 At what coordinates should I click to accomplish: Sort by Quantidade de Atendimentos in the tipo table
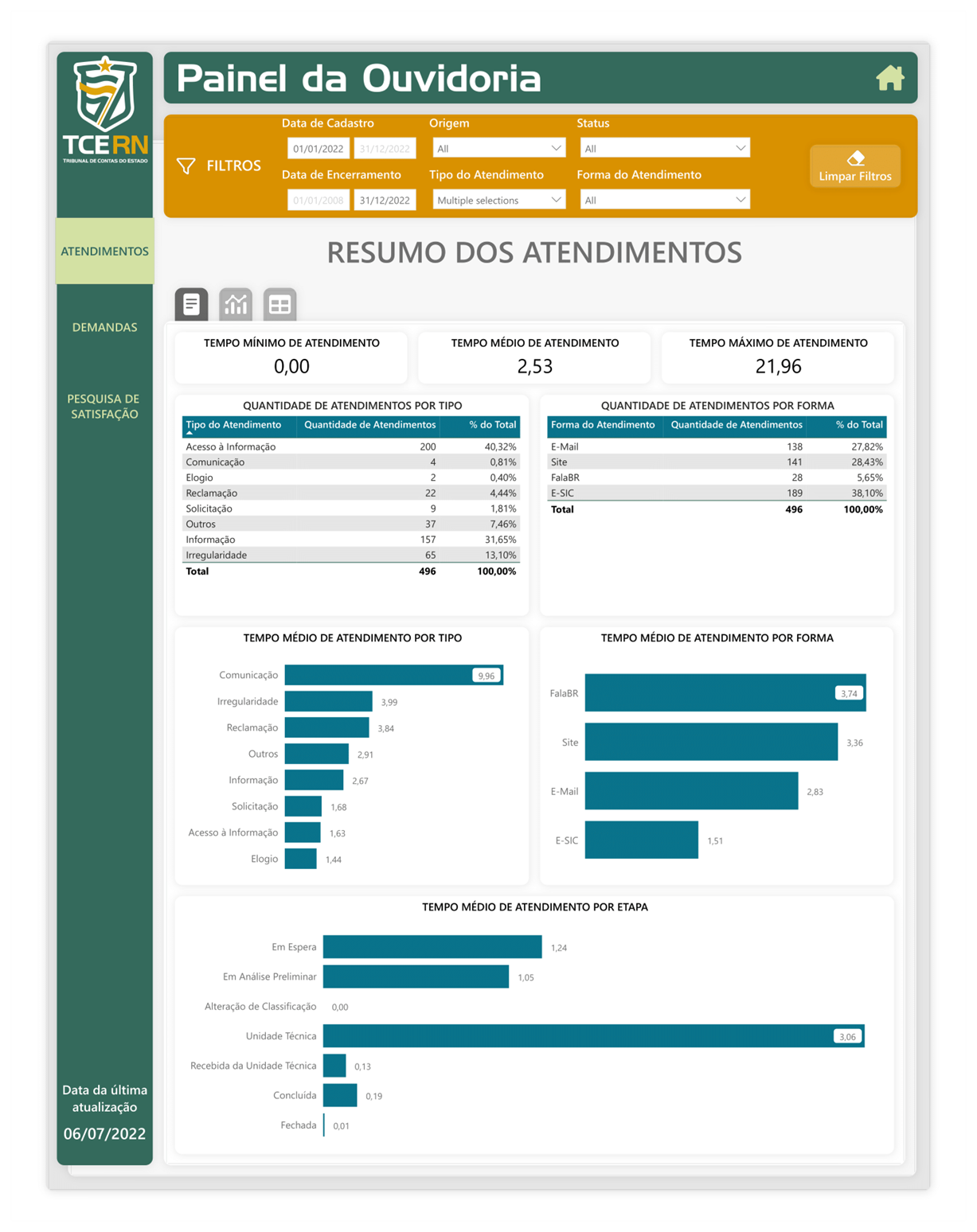tap(369, 426)
